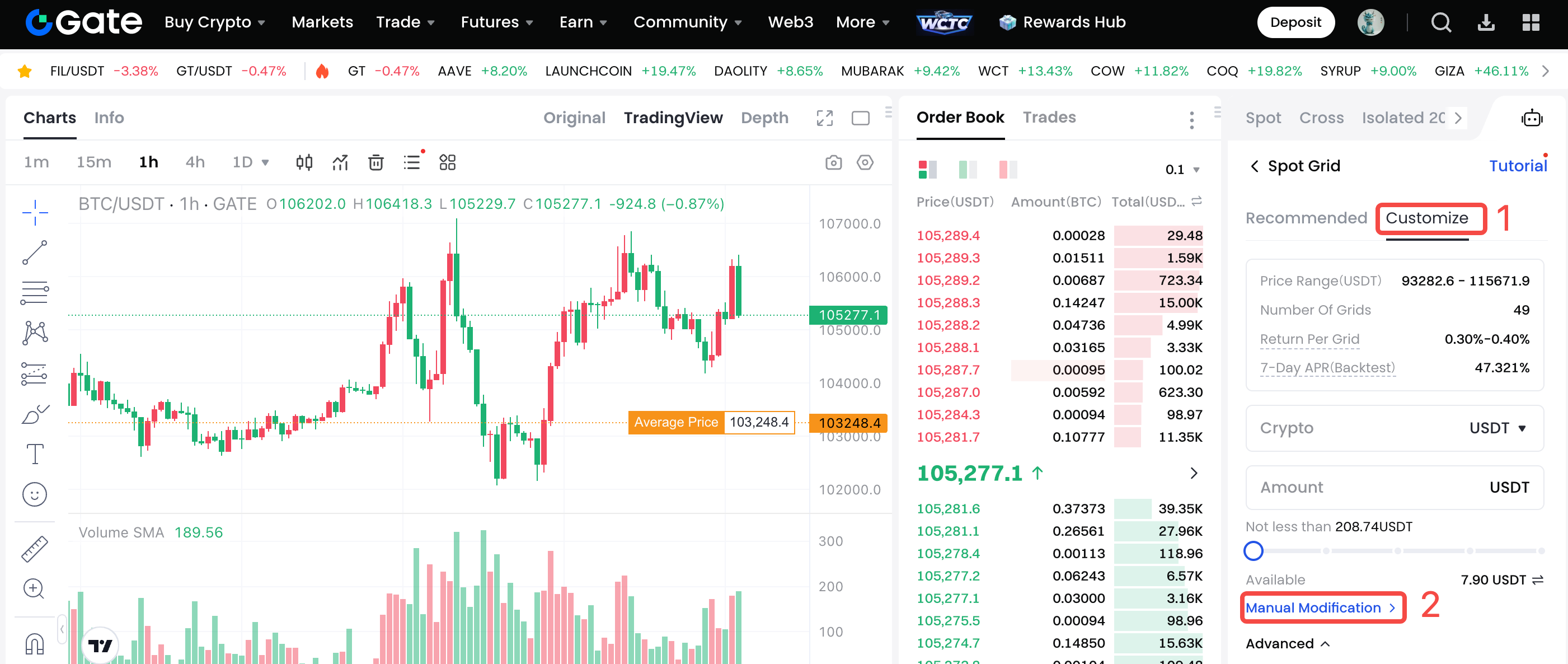
Task: Click the ruler measure tool
Action: [35, 548]
